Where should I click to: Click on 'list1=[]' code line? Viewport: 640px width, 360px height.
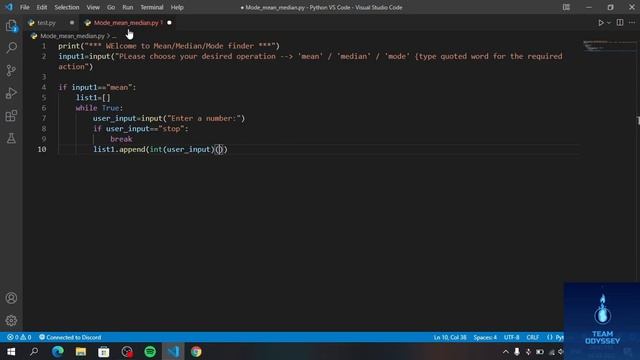click(x=93, y=98)
